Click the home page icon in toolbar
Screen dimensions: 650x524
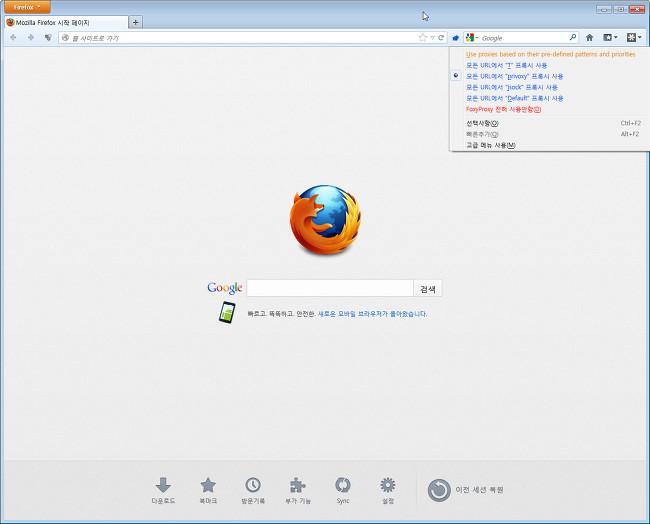pyautogui.click(x=589, y=37)
